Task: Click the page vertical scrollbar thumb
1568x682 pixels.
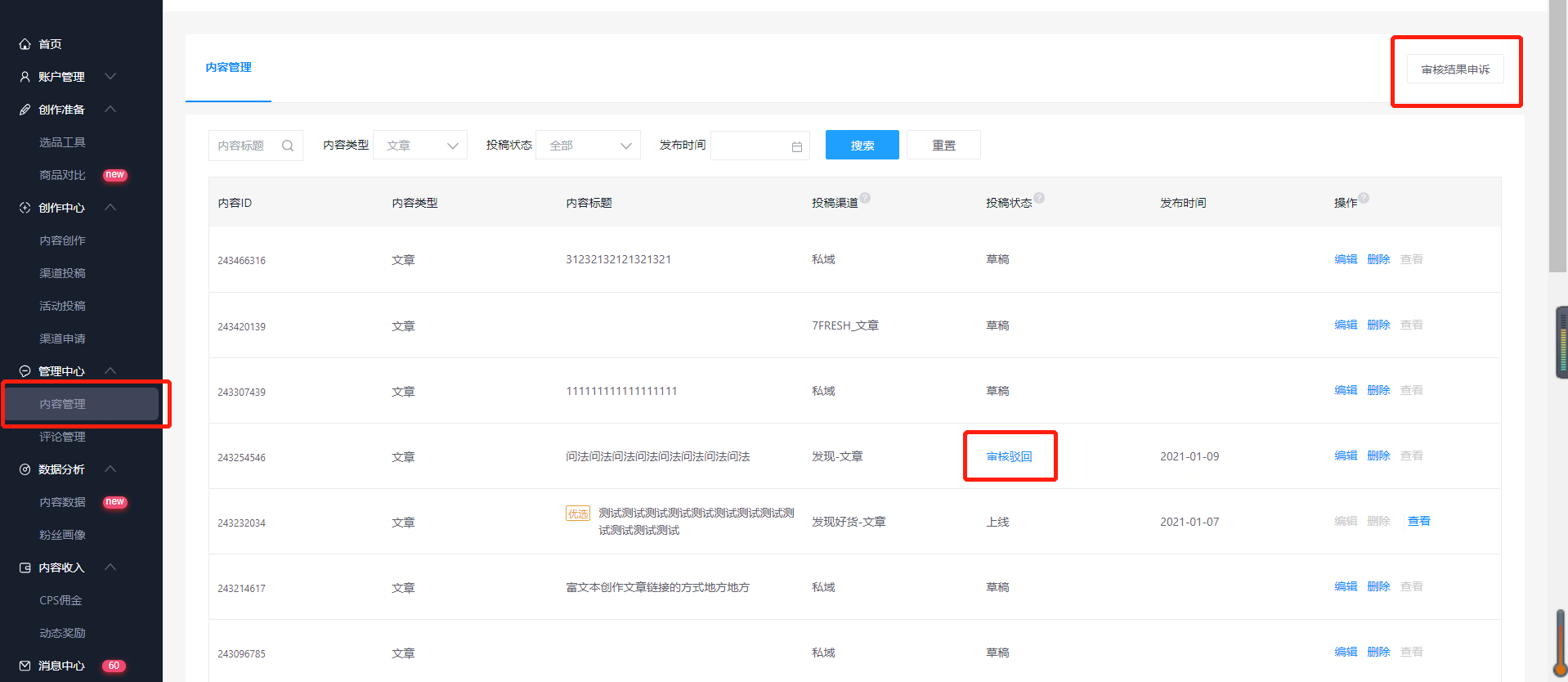Action: tap(1558, 136)
